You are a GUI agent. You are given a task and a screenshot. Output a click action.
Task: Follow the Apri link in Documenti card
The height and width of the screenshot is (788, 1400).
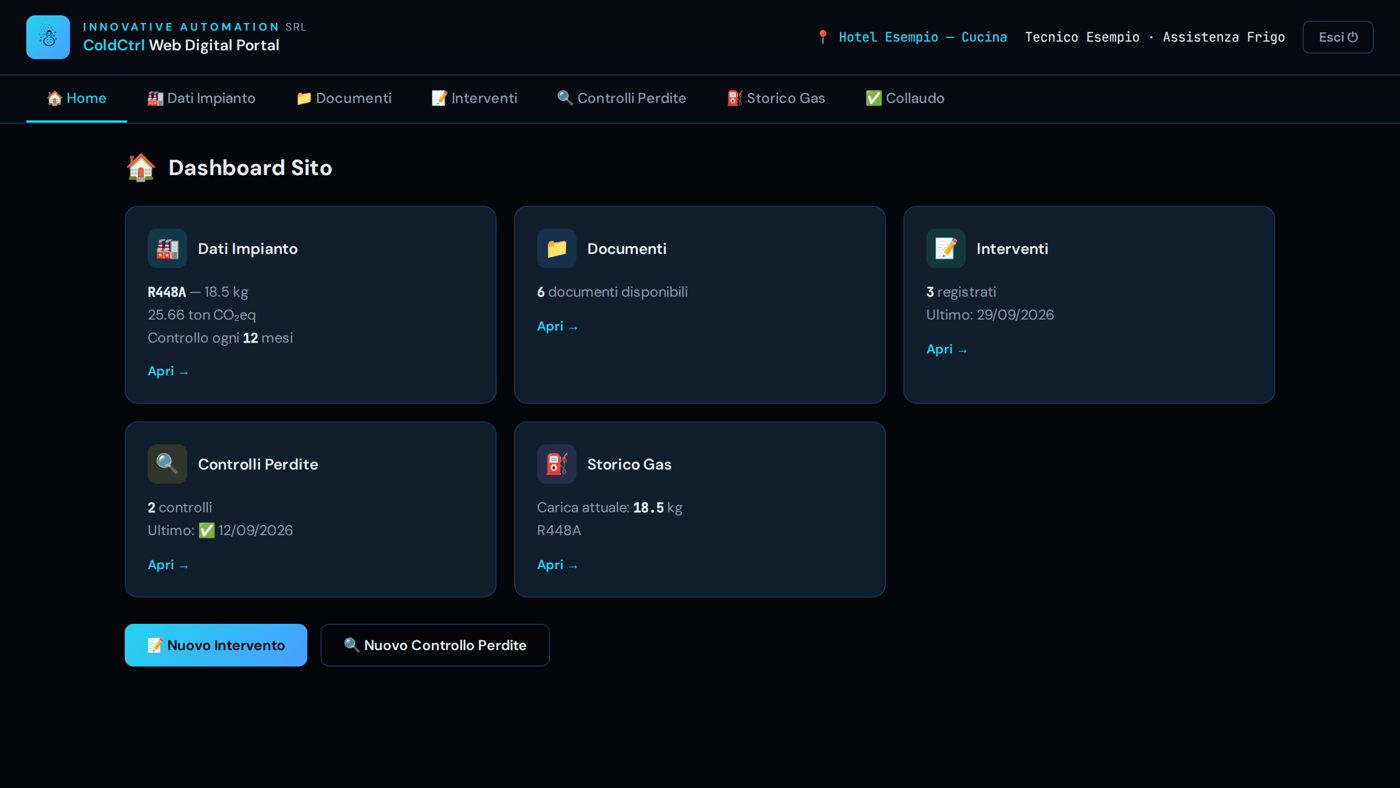click(558, 326)
